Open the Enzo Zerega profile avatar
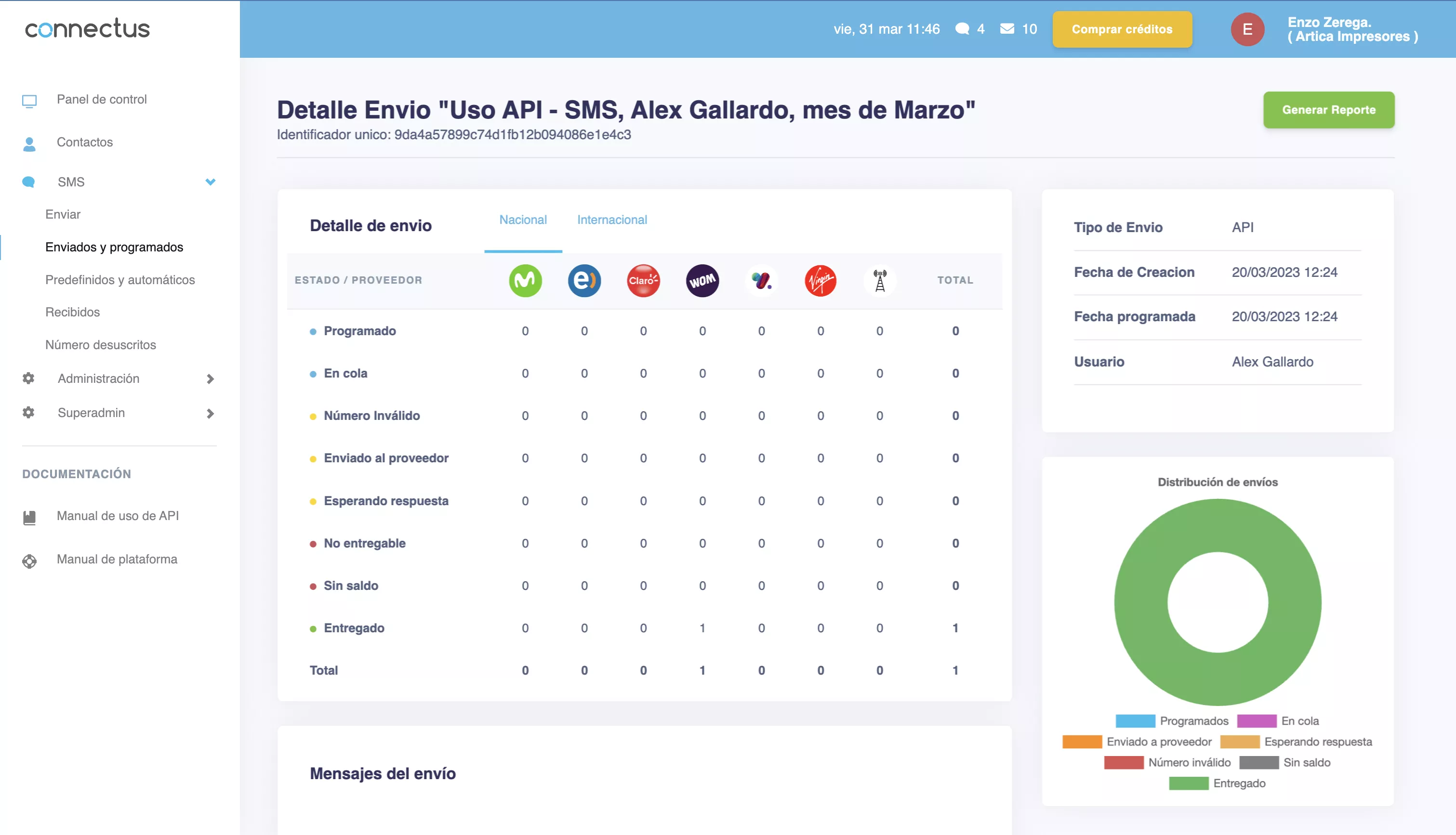1456x835 pixels. [1247, 29]
